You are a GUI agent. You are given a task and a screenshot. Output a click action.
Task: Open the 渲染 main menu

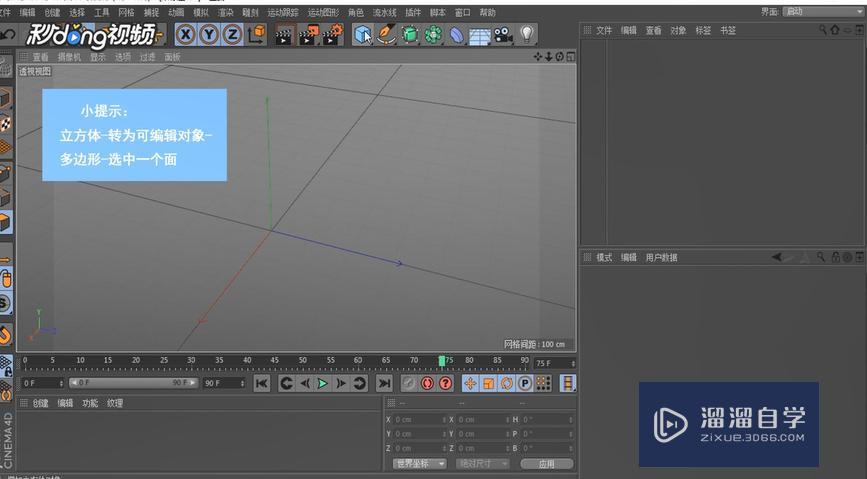[226, 12]
